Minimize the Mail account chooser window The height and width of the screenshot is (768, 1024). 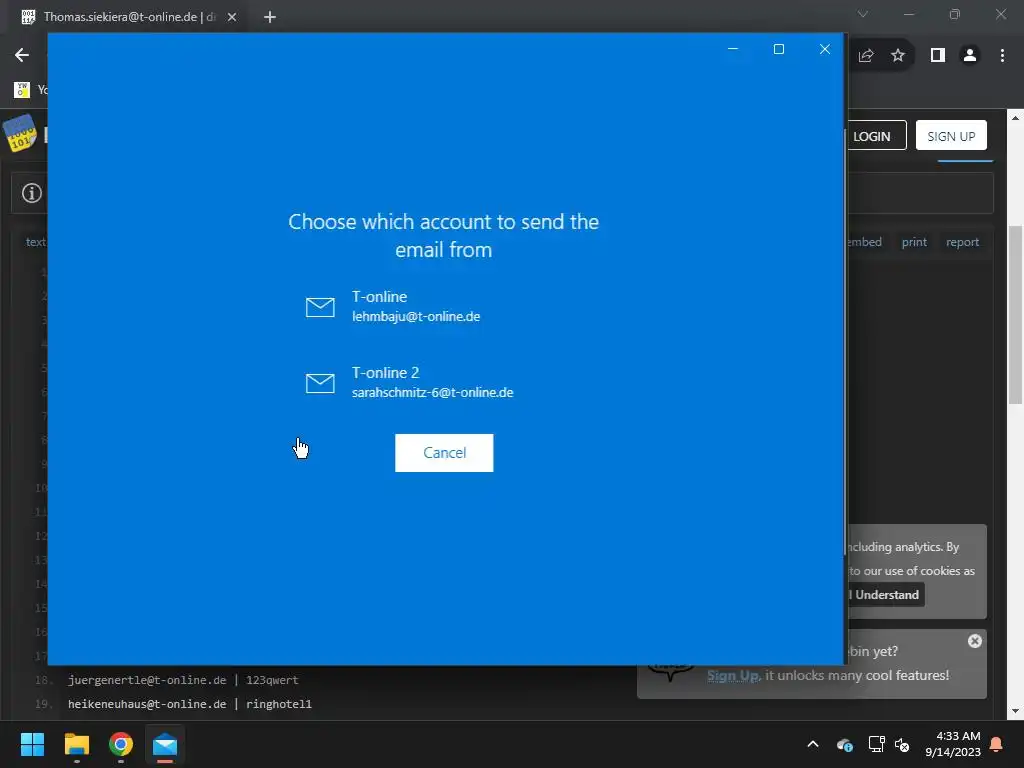point(733,49)
